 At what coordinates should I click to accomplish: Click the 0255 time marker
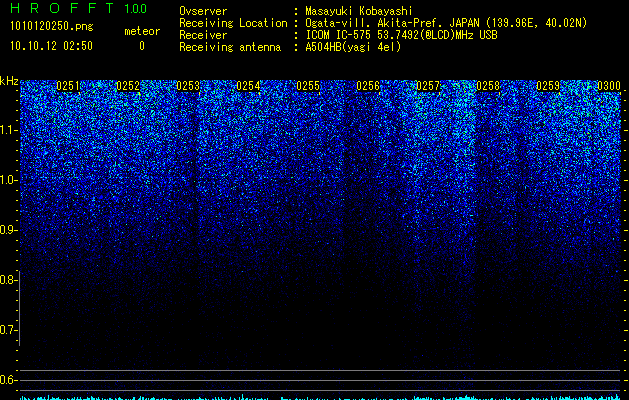pos(308,86)
